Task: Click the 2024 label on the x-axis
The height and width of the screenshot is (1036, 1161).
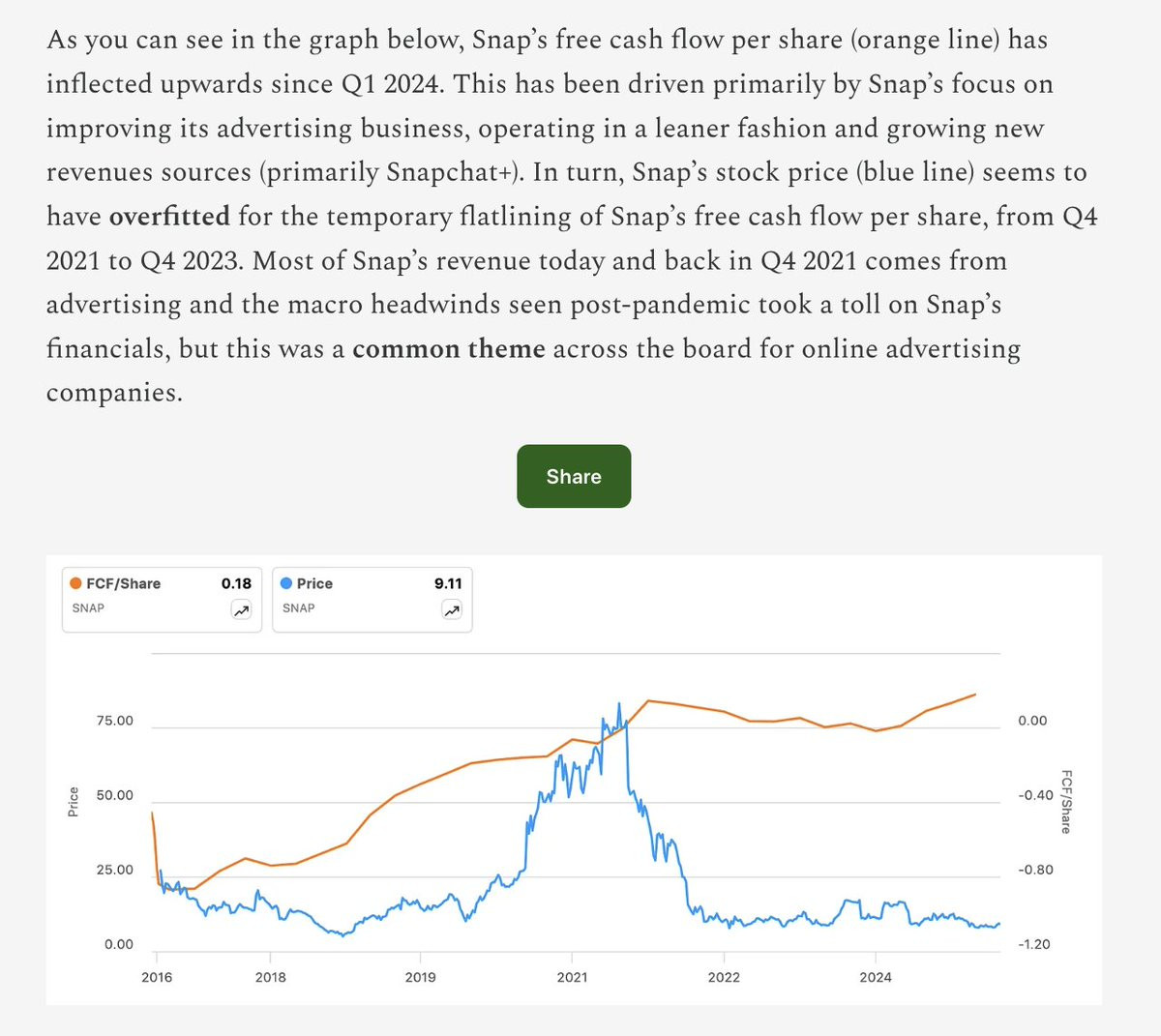Action: click(x=876, y=977)
